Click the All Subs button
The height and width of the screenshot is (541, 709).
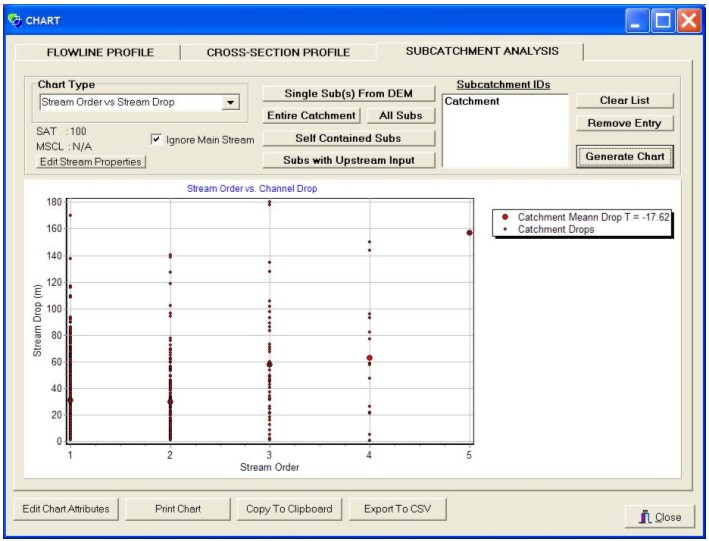400,115
